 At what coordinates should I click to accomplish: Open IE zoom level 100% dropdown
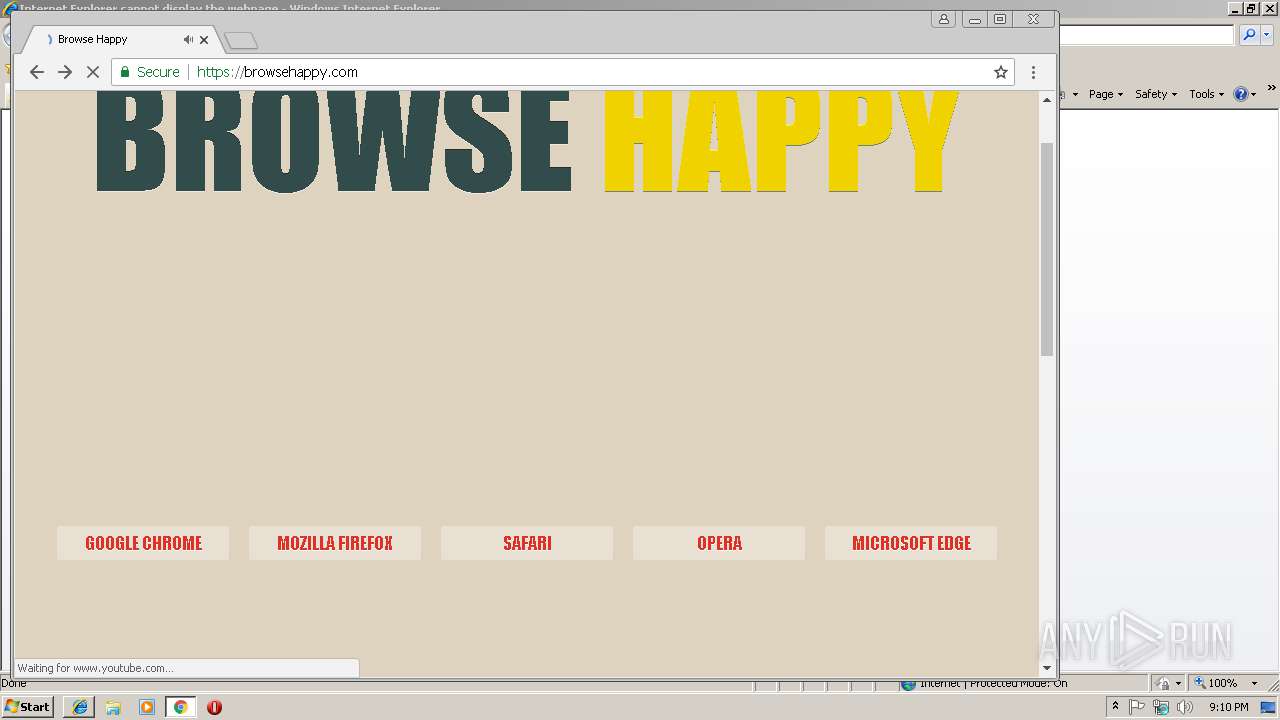coord(1254,683)
